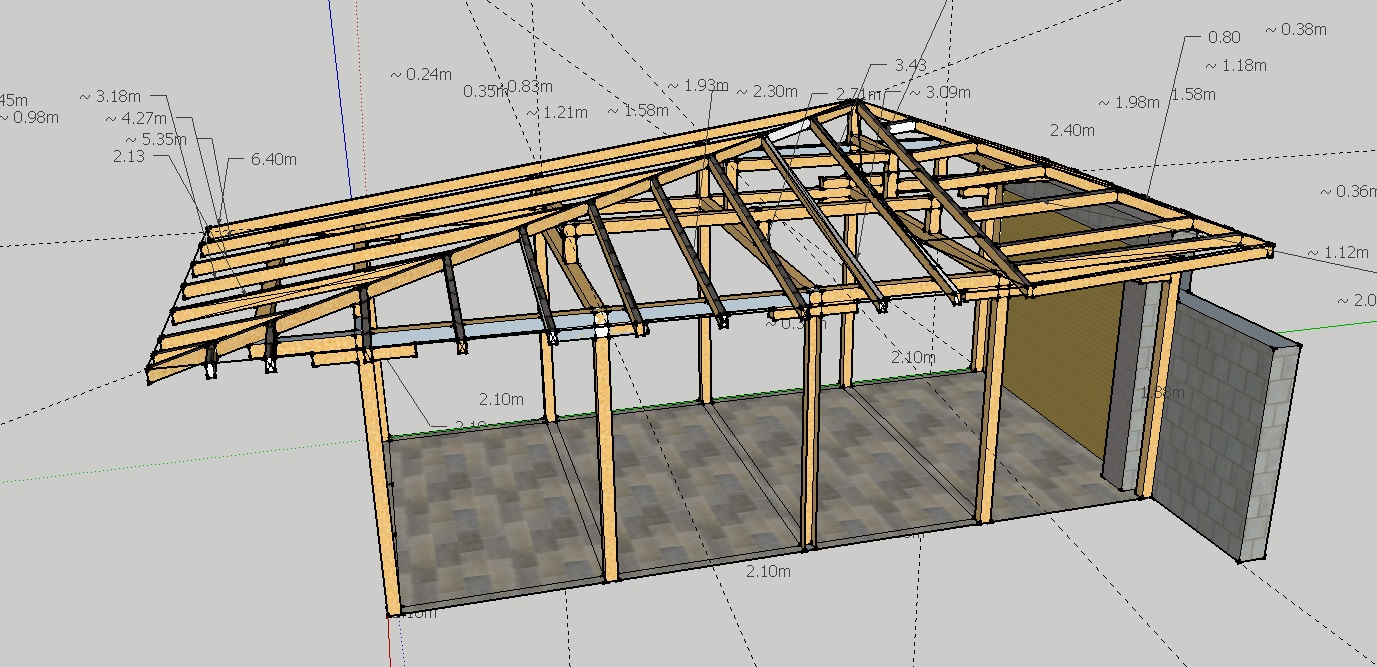Image resolution: width=1377 pixels, height=667 pixels.
Task: Pick the ~ 5.35m dimension label
Action: click(x=156, y=139)
